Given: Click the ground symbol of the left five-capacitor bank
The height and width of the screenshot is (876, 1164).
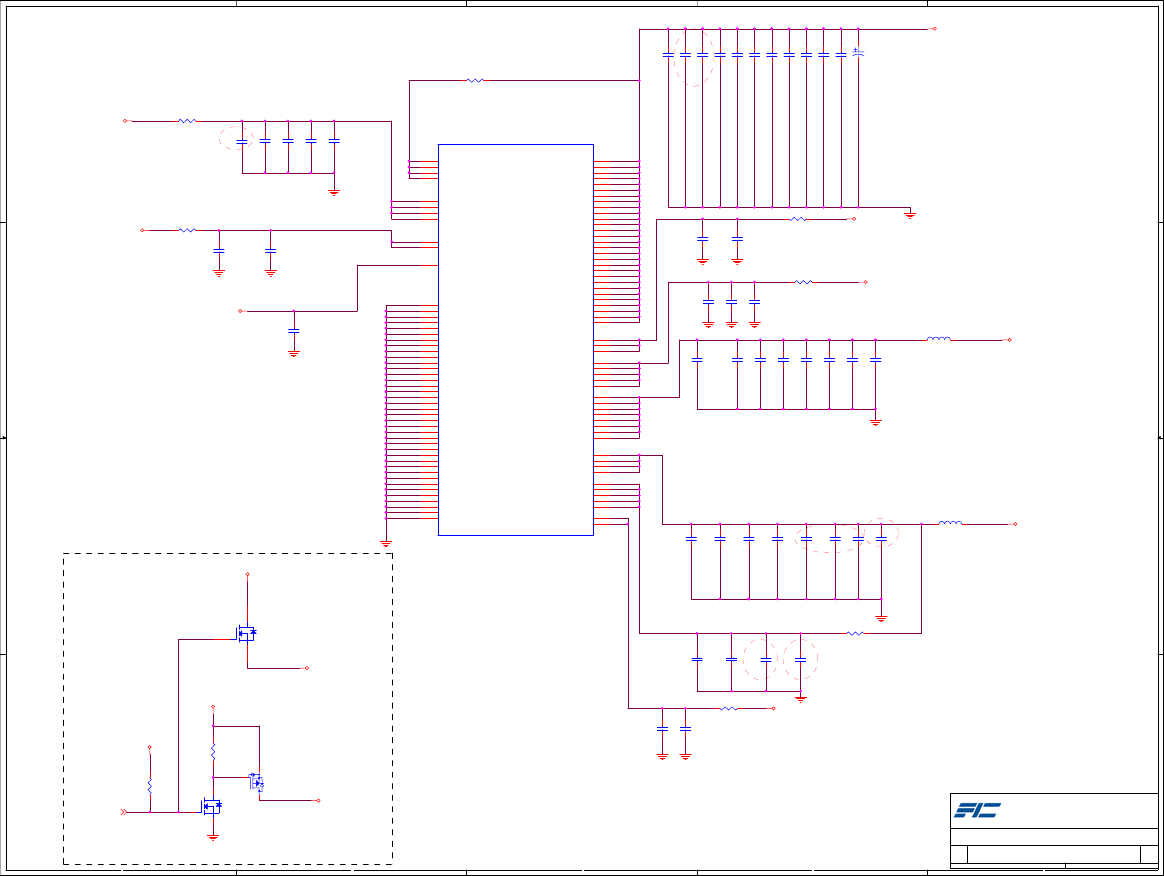Looking at the screenshot, I should 334,192.
